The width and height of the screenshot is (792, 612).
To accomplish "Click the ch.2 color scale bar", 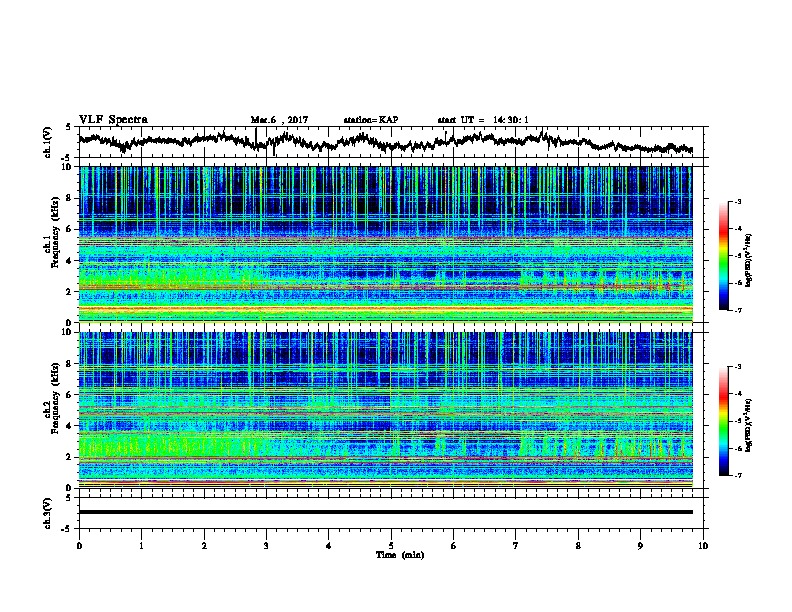I will [x=724, y=421].
